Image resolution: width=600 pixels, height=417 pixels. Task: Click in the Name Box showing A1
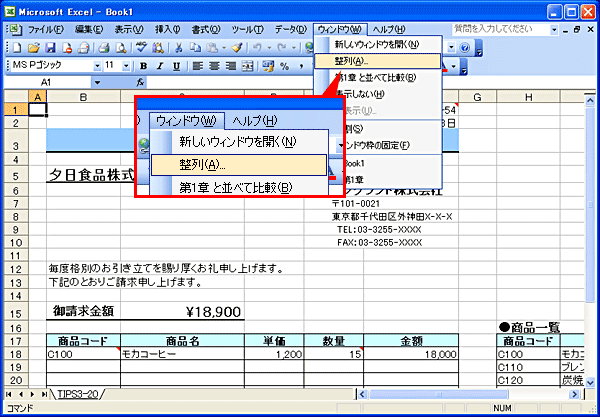point(46,82)
